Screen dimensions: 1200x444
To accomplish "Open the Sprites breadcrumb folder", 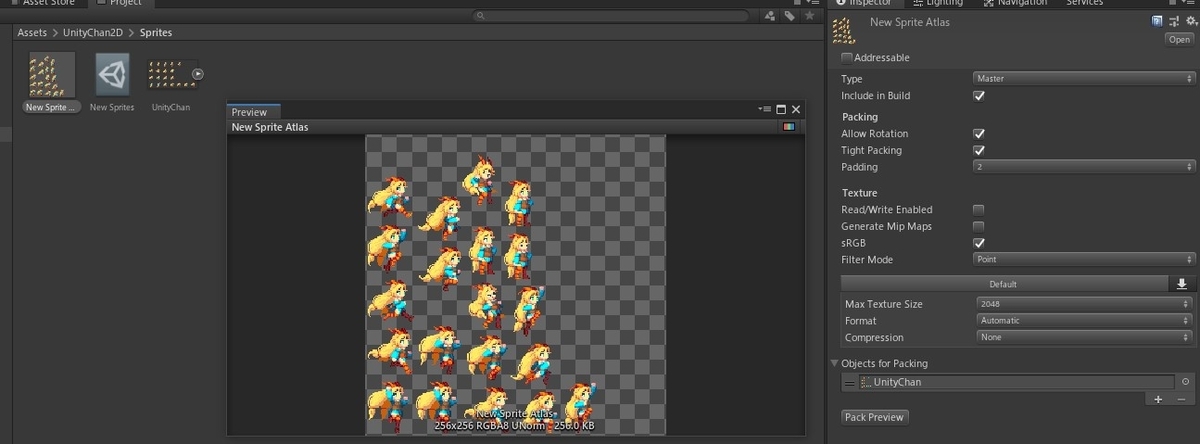I will 156,33.
